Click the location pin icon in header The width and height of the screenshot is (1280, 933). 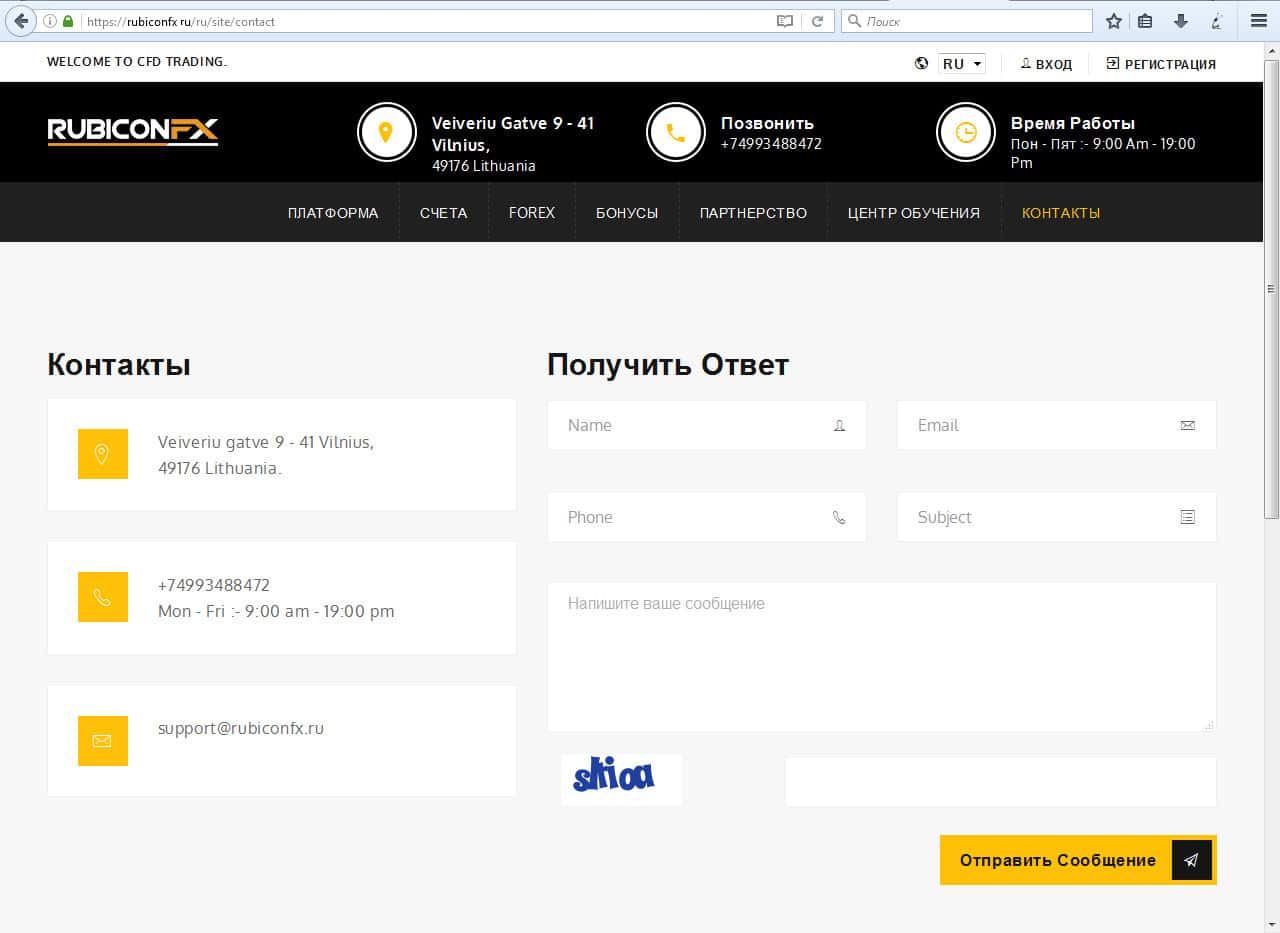[386, 132]
